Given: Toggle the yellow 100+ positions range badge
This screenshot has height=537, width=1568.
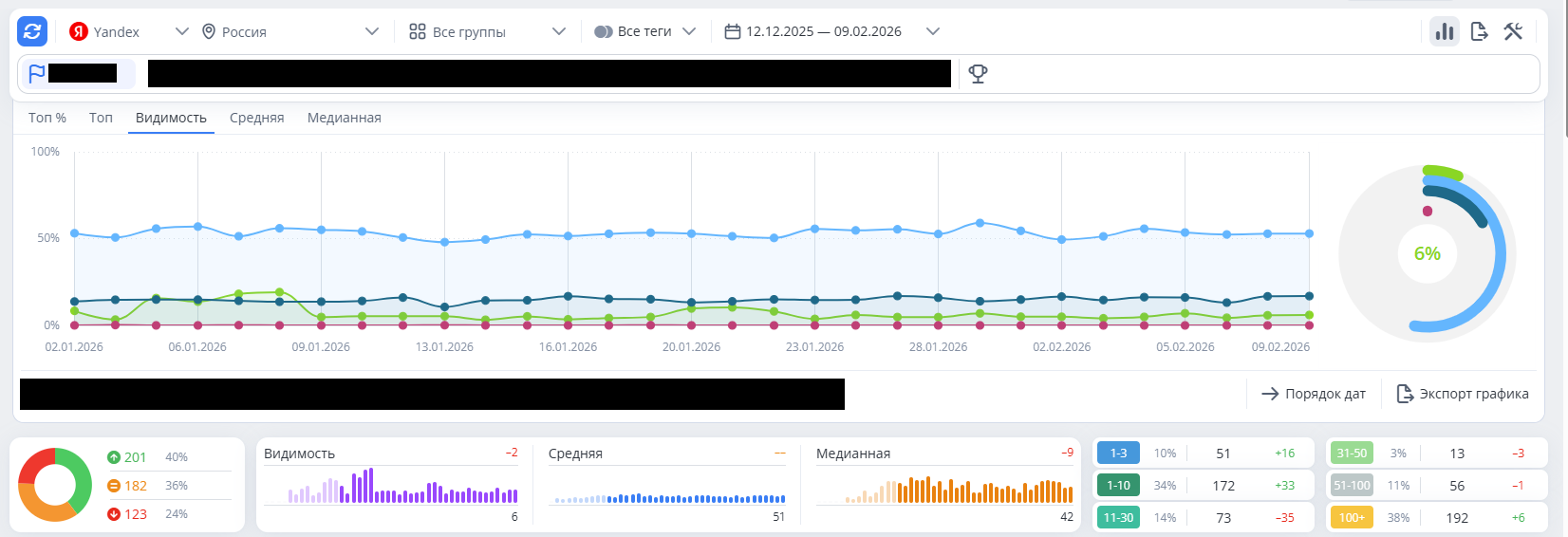Looking at the screenshot, I should (x=1352, y=518).
